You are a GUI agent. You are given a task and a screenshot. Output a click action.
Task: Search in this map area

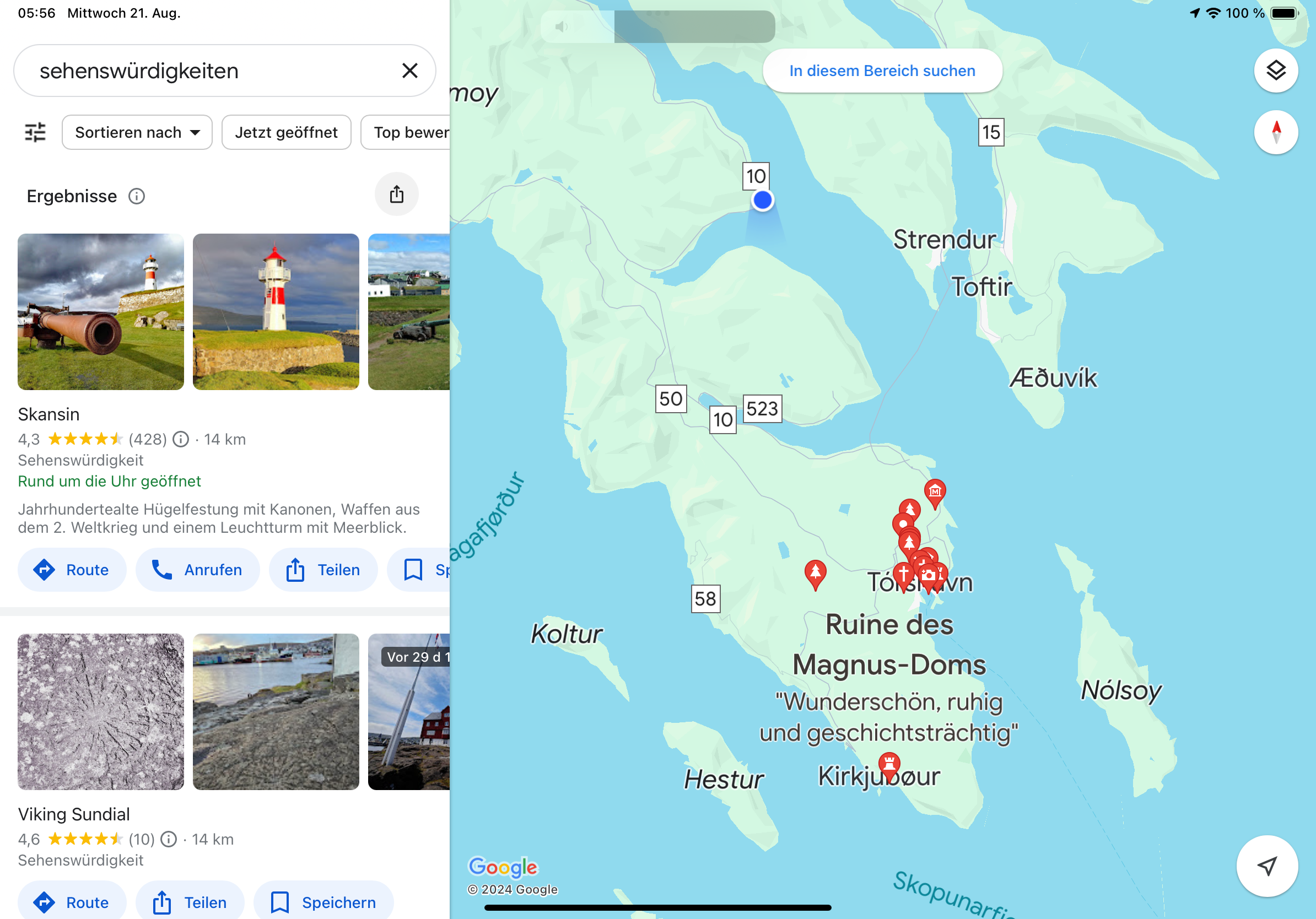(882, 71)
